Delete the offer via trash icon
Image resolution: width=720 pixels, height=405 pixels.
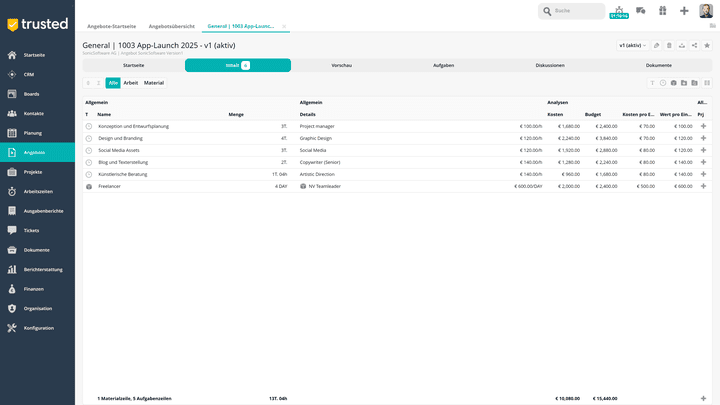[669, 45]
